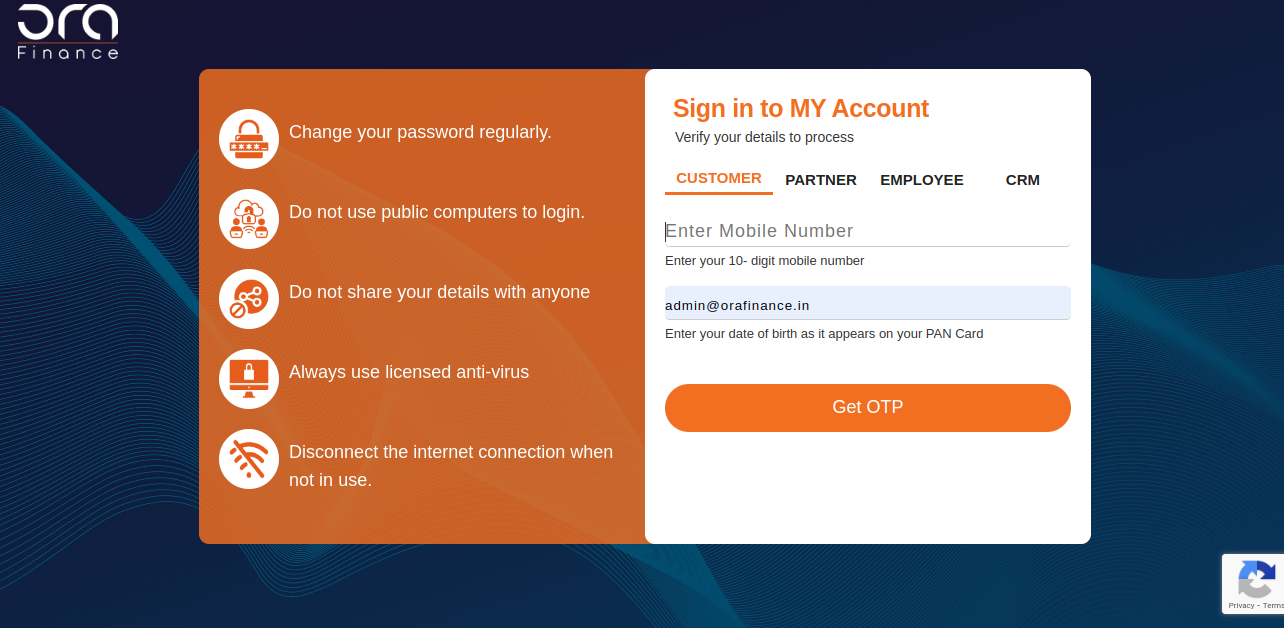Click the public computers network icon
This screenshot has height=628, width=1284.
point(249,219)
